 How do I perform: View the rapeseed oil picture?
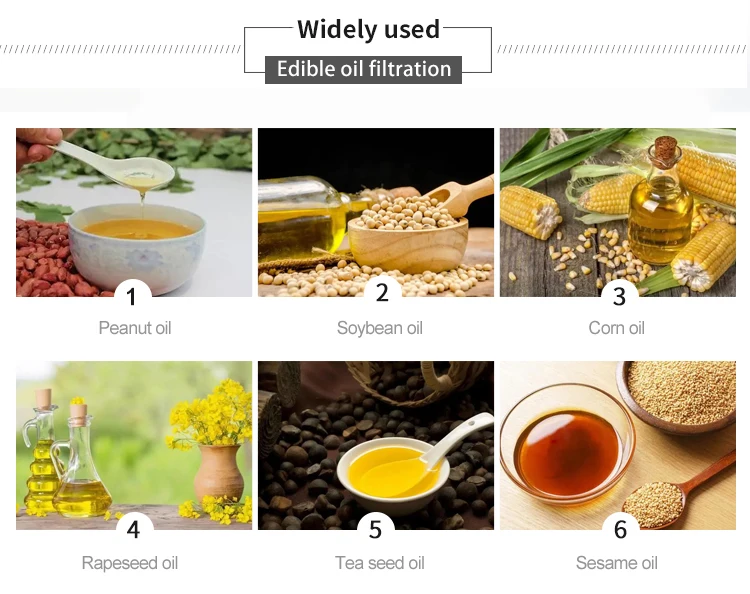tap(134, 445)
